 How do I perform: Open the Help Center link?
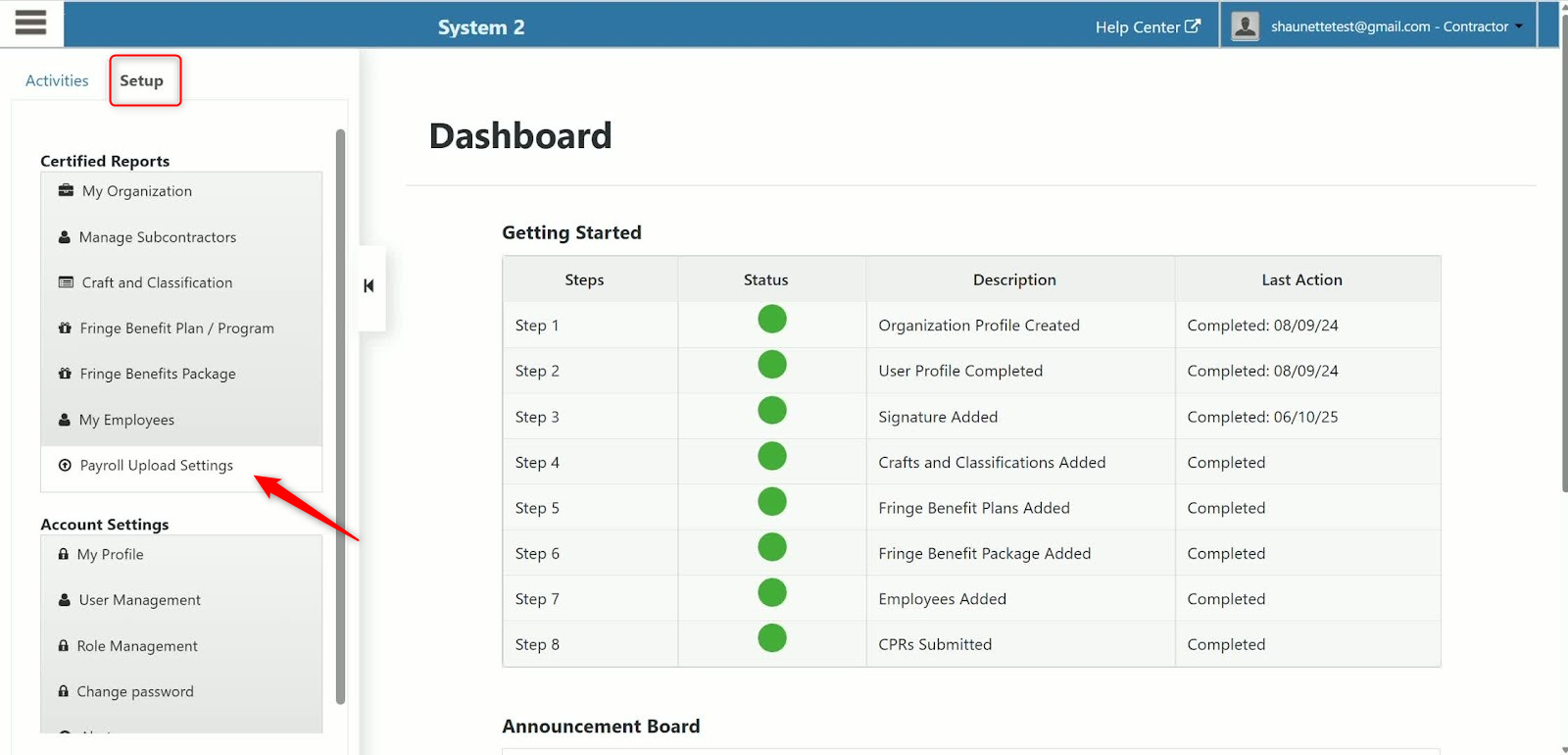(1148, 26)
